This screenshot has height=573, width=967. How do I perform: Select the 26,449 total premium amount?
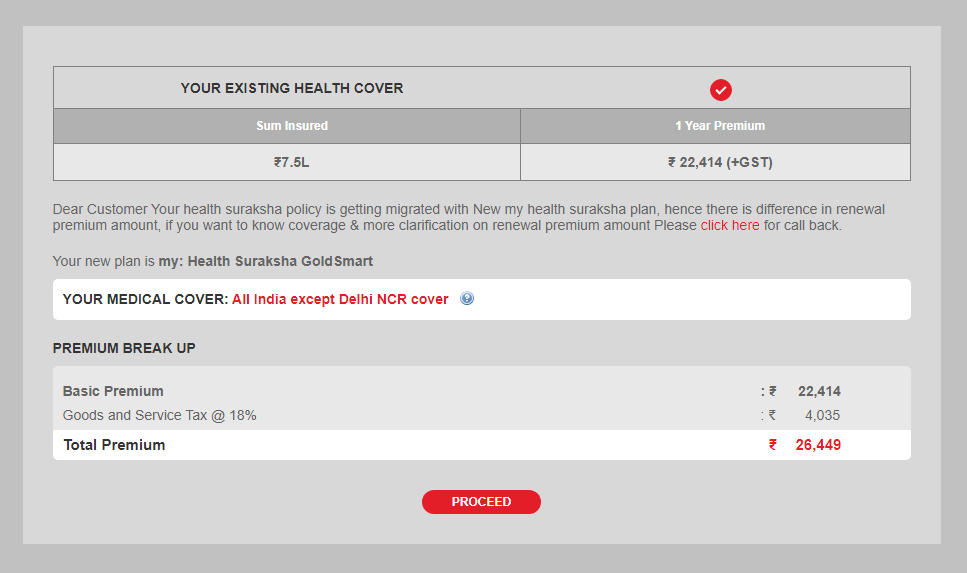818,445
